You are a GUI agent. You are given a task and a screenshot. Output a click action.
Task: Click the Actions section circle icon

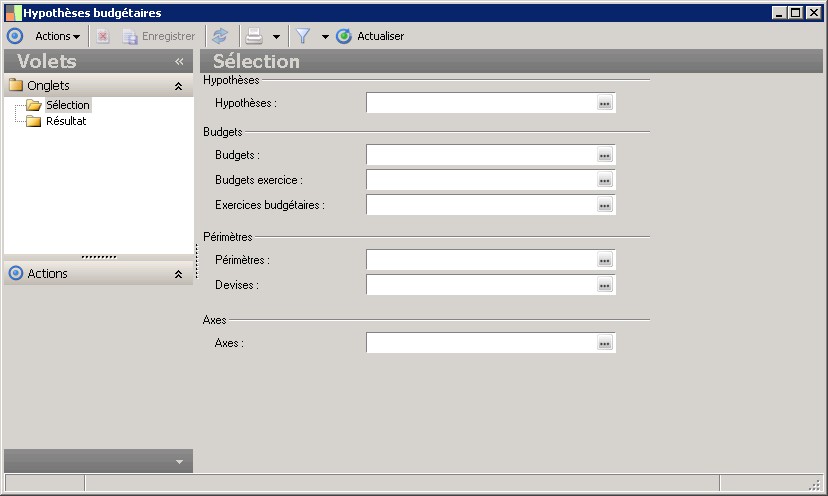coord(16,273)
